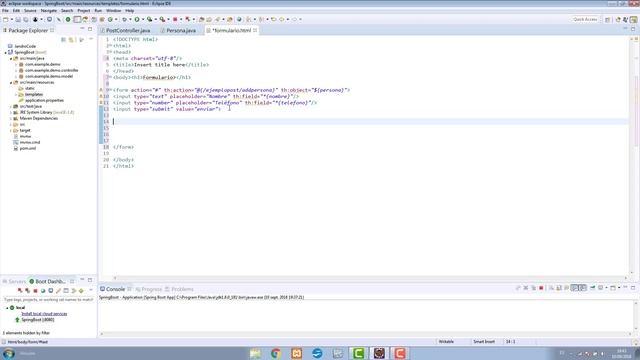Switch to the Progress tab

pyautogui.click(x=149, y=289)
